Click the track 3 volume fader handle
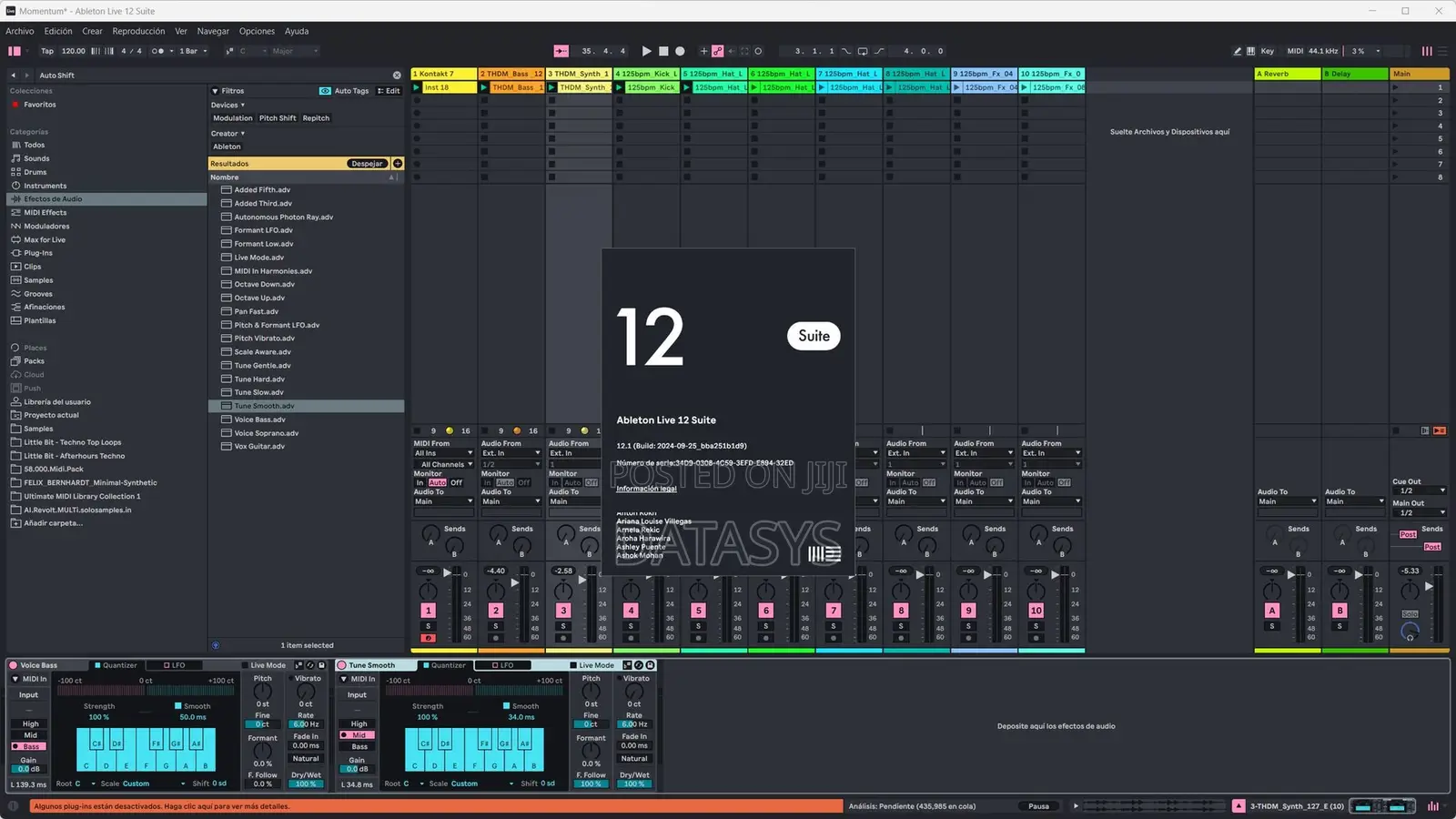1456x819 pixels. (582, 581)
